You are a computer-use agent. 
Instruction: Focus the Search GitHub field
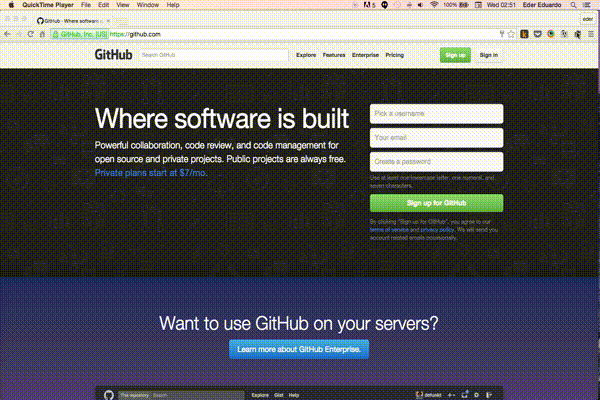(x=214, y=55)
